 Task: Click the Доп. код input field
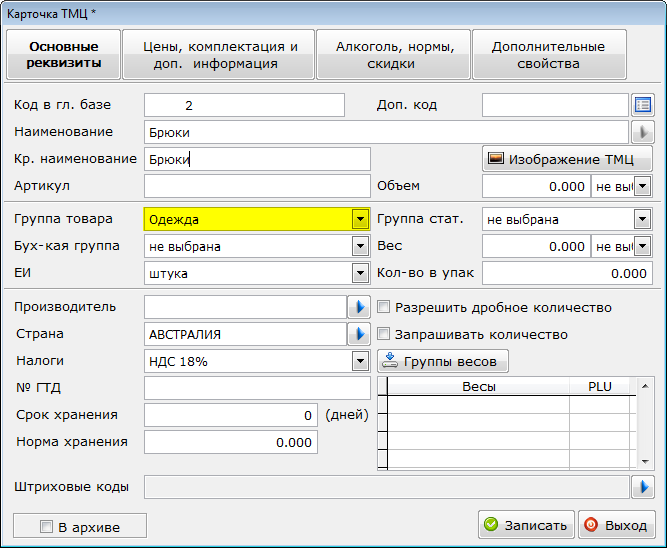click(555, 105)
